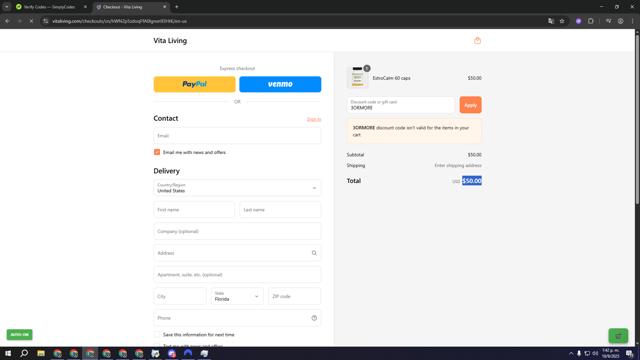Click the green AUTO ON badge

tap(20, 334)
